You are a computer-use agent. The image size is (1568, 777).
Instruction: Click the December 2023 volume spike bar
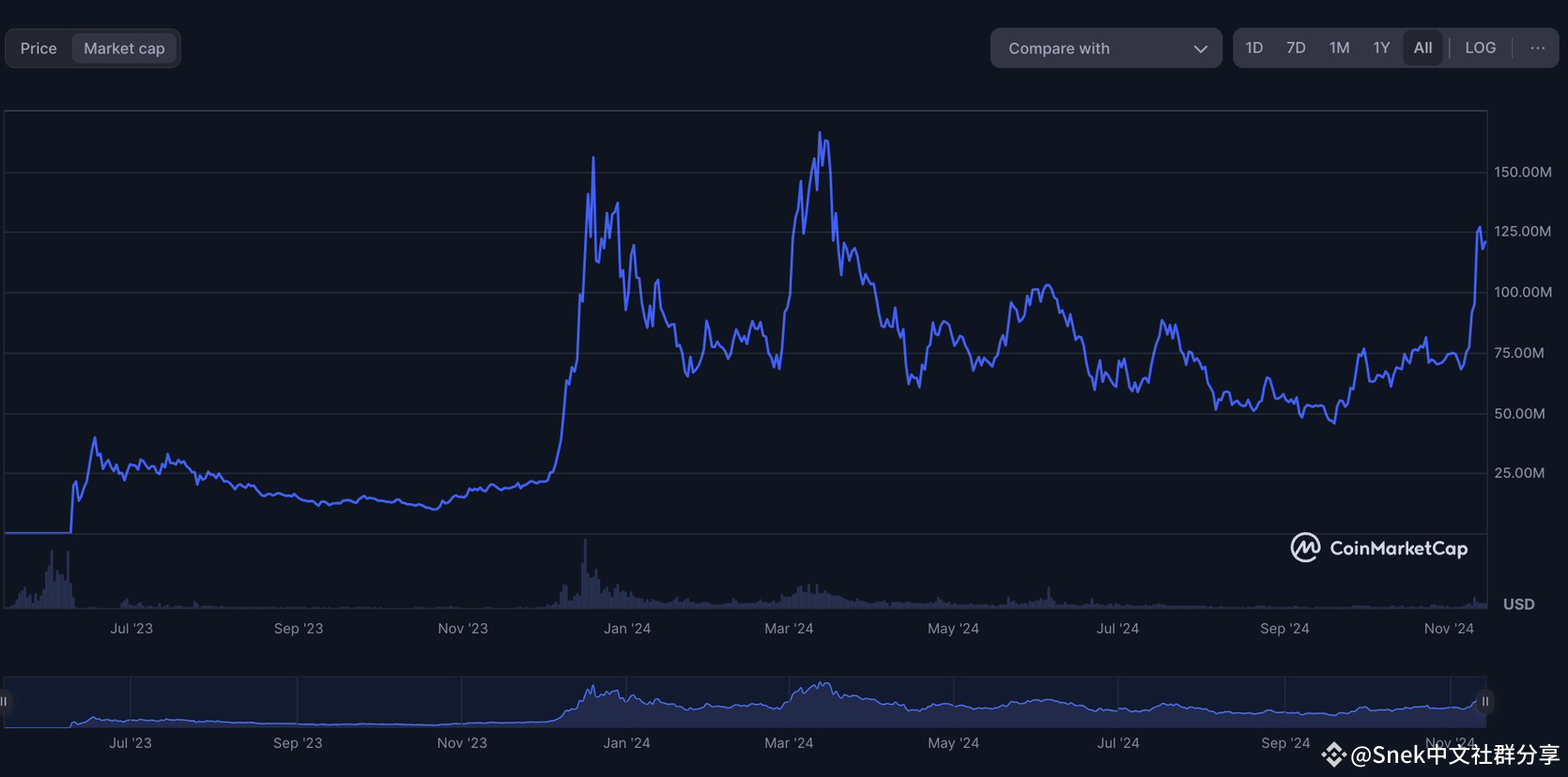point(585,573)
